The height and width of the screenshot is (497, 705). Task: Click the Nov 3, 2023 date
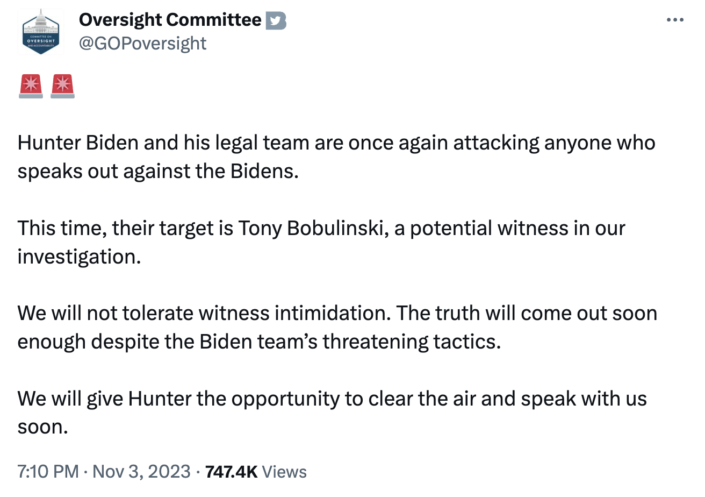coord(142,472)
